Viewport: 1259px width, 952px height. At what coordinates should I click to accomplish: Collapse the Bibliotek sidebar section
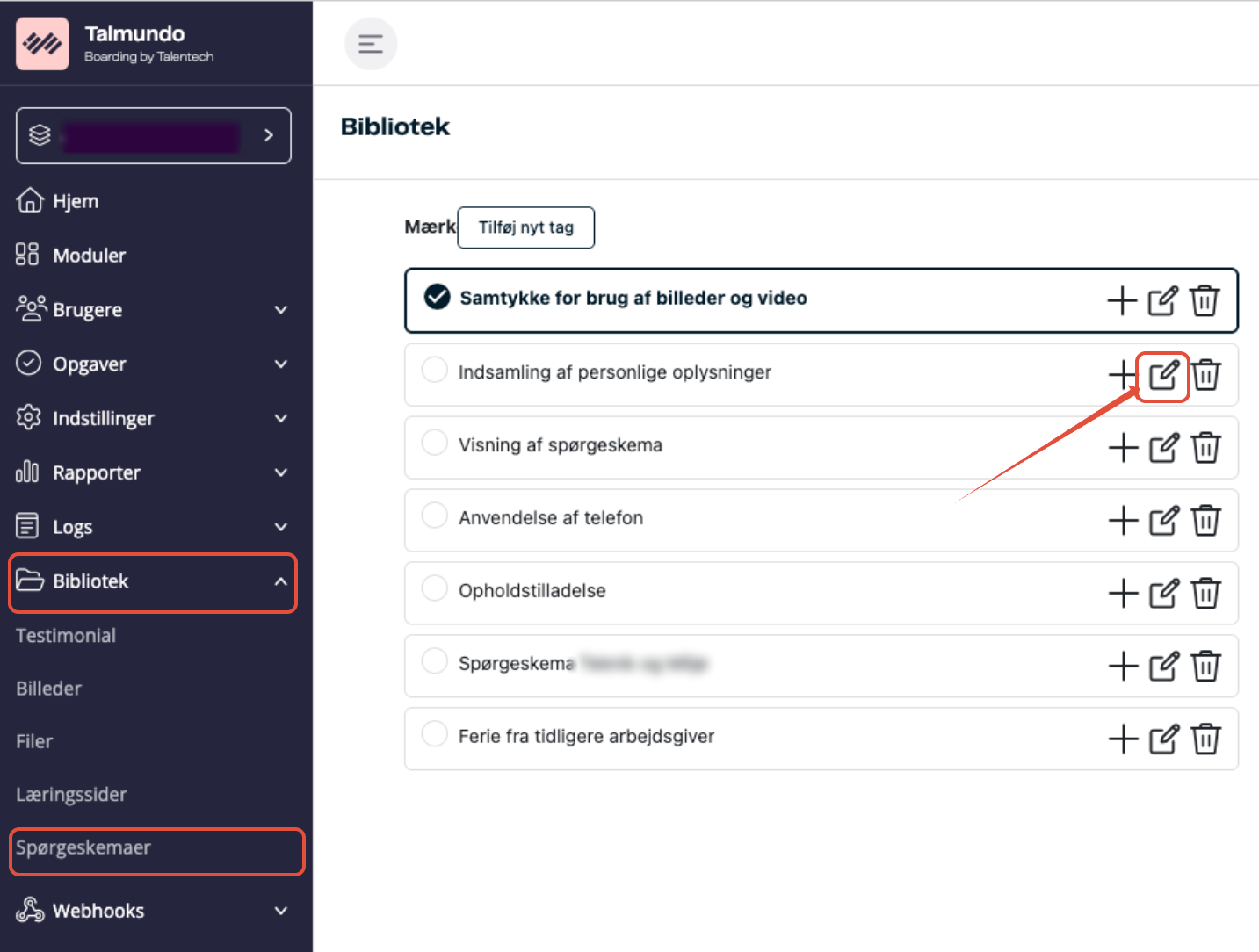point(280,581)
